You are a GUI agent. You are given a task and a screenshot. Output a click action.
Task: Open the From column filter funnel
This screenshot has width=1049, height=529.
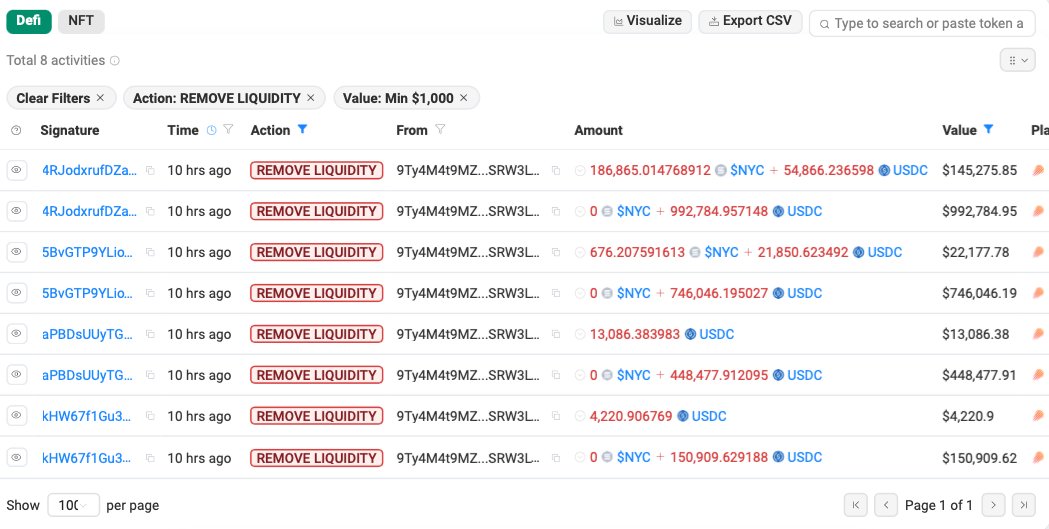pyautogui.click(x=440, y=130)
